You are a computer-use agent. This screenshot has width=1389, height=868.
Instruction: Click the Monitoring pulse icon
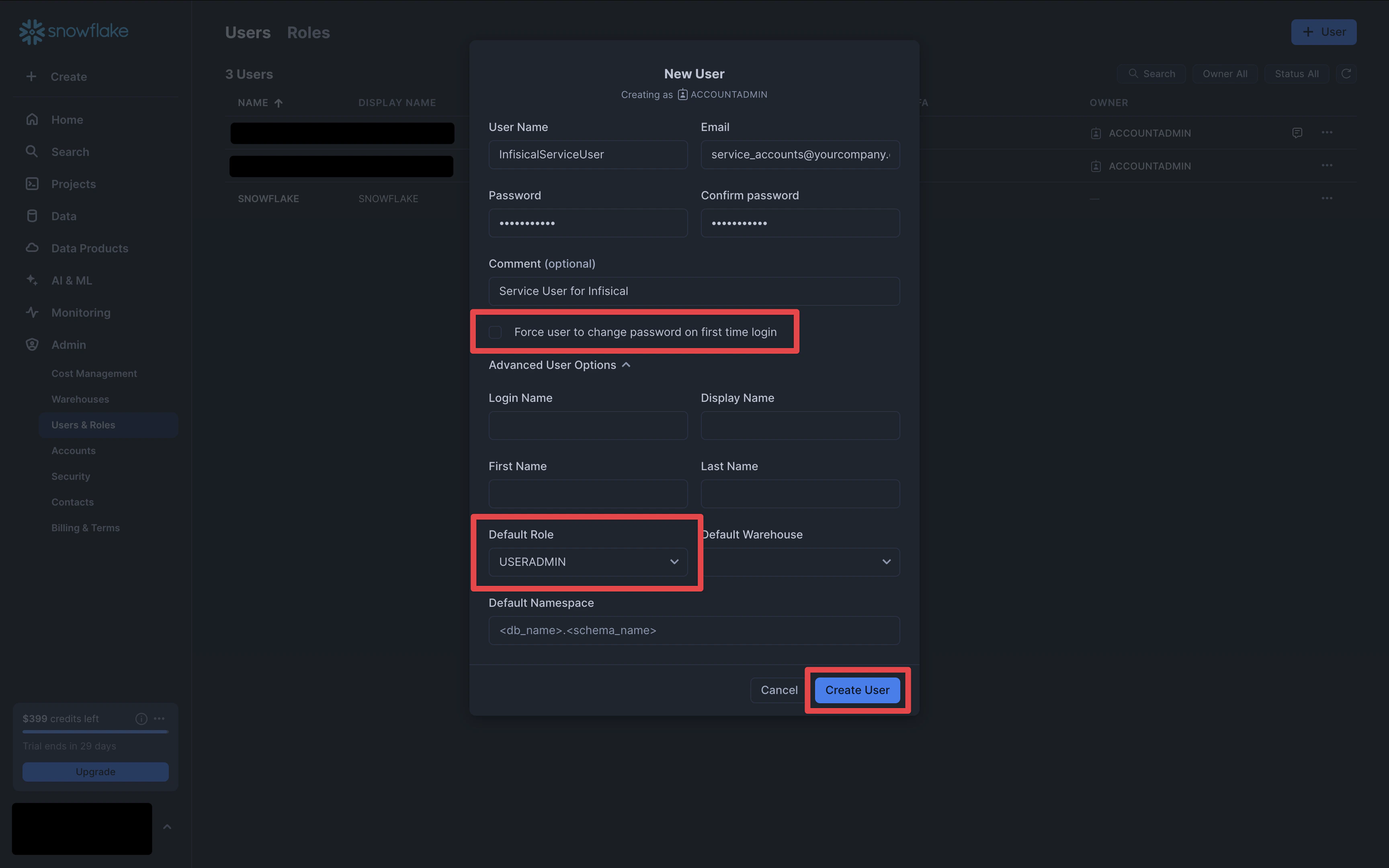32,312
